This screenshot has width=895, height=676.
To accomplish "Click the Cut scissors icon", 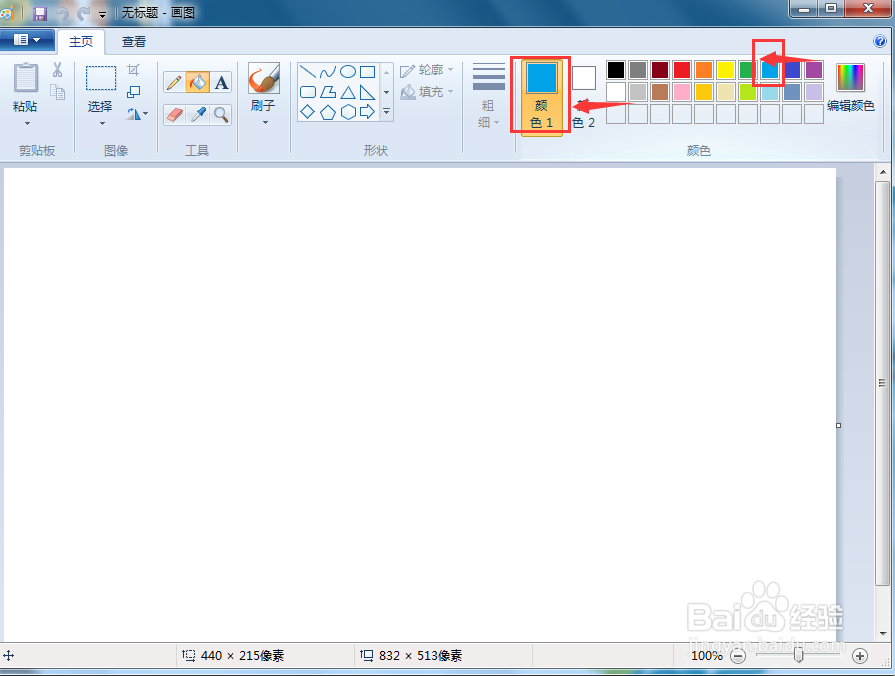I will tap(57, 70).
